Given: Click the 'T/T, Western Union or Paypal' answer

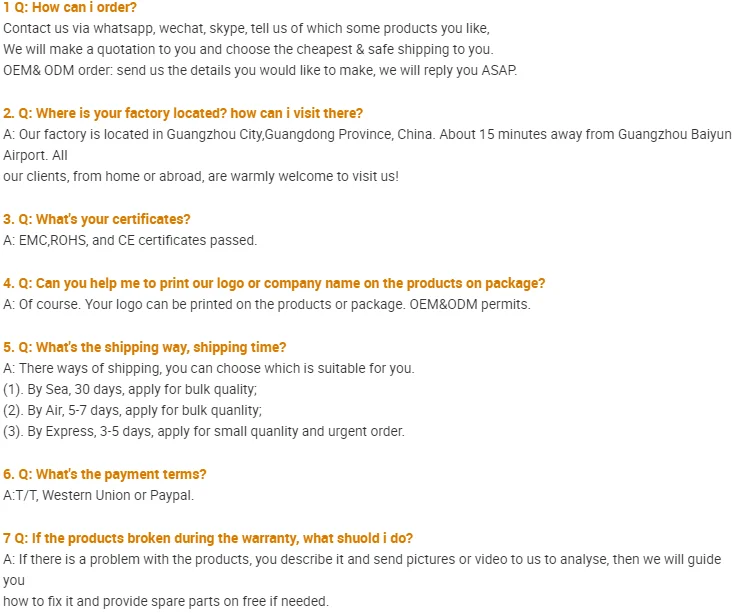Looking at the screenshot, I should (98, 495).
